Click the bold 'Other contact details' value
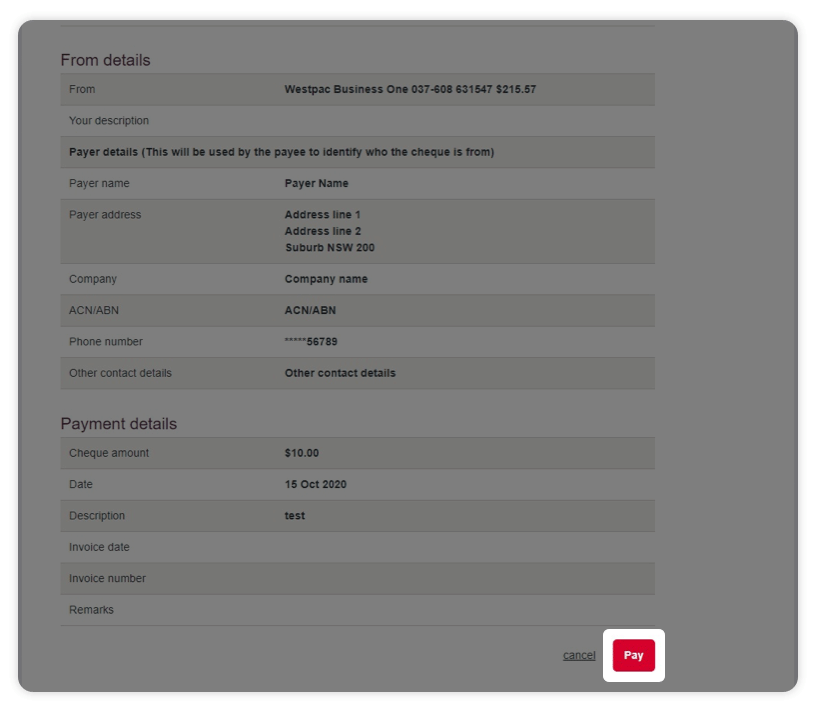 [340, 373]
